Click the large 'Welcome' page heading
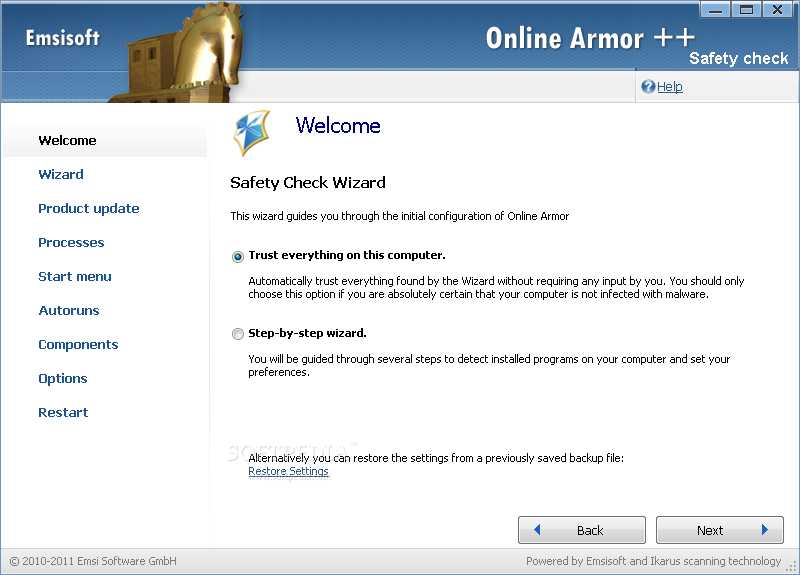This screenshot has width=800, height=575. tap(338, 126)
